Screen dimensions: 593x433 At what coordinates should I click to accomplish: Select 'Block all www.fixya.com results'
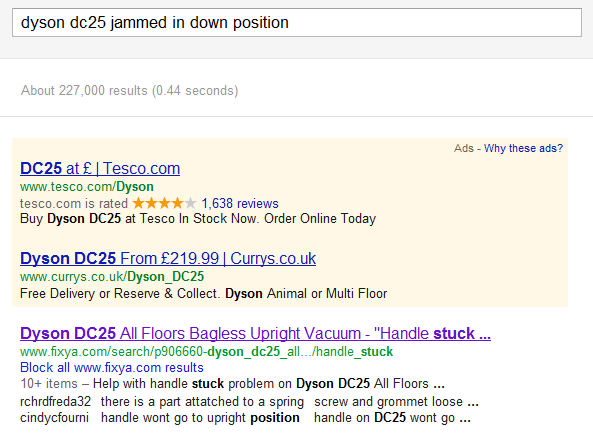click(x=112, y=368)
